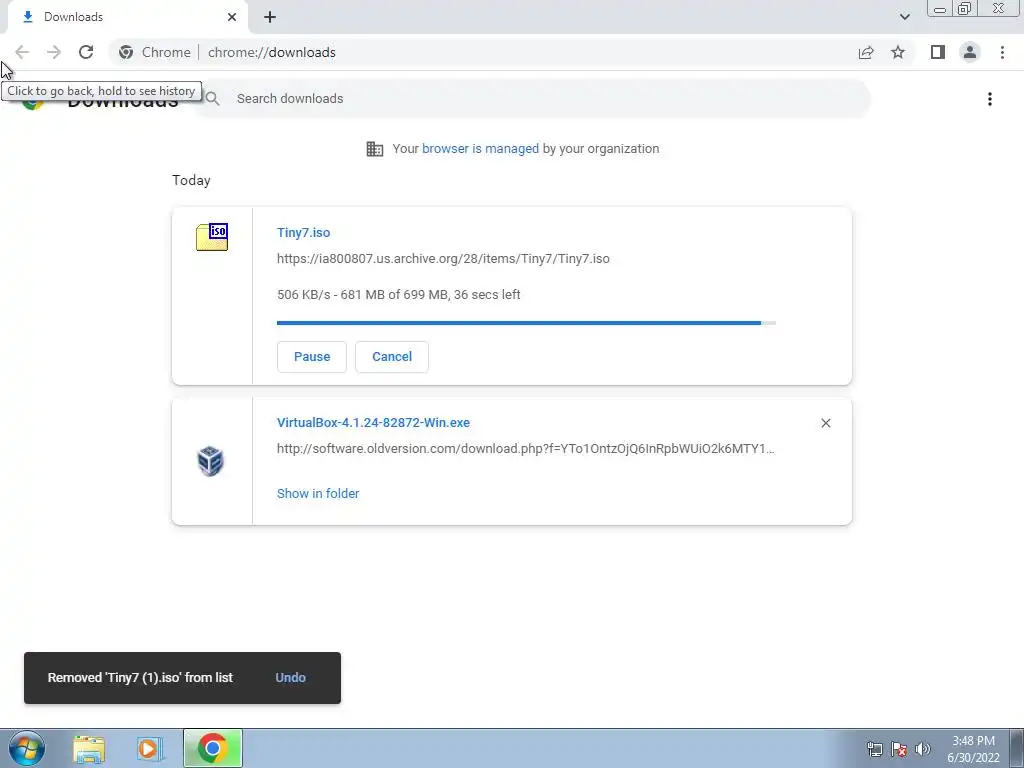Open the Tiny7.iso file name link
This screenshot has width=1024, height=768.
303,232
